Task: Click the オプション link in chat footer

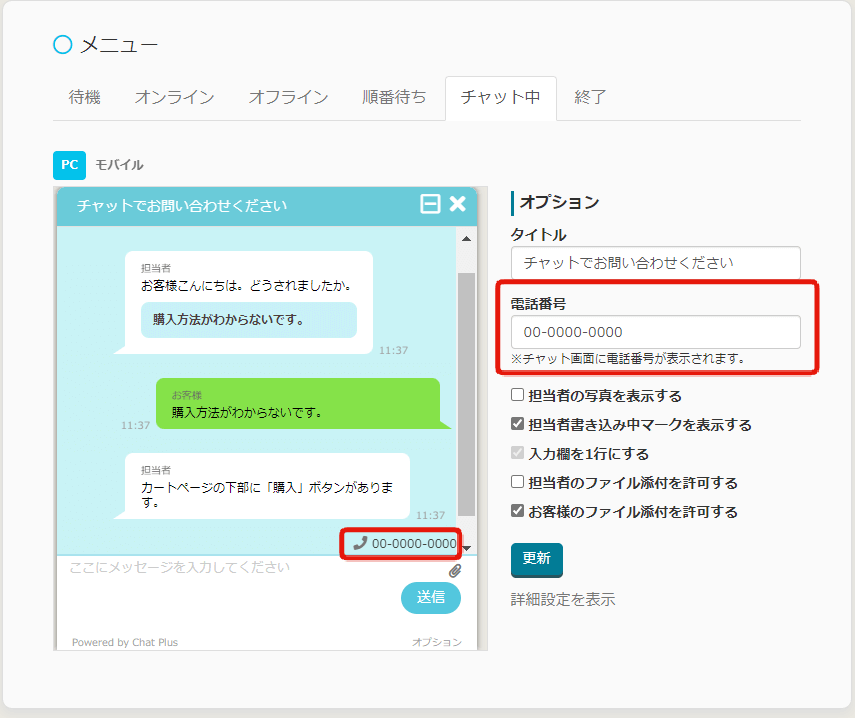Action: click(437, 642)
